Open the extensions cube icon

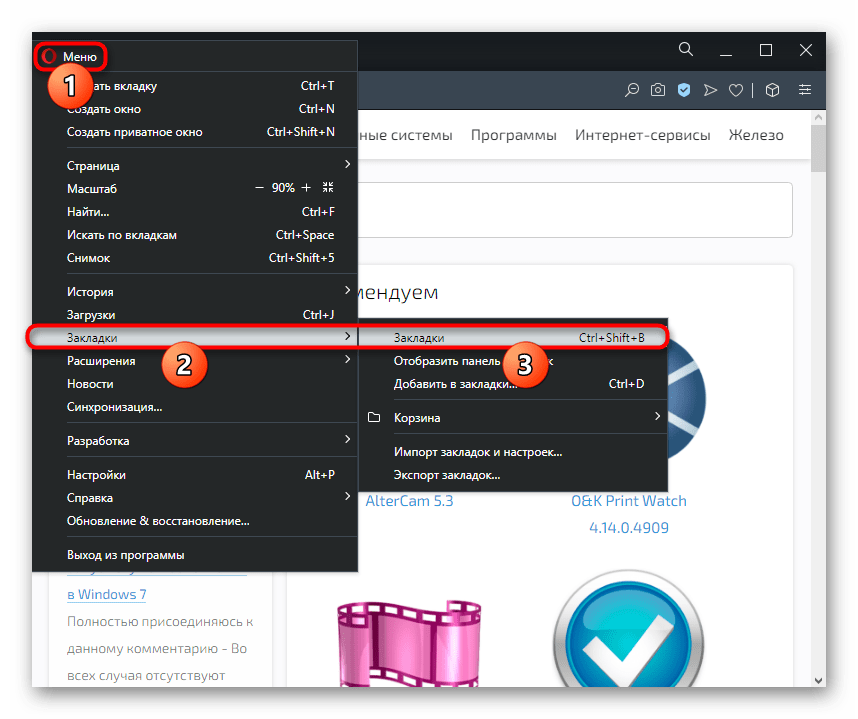click(772, 90)
